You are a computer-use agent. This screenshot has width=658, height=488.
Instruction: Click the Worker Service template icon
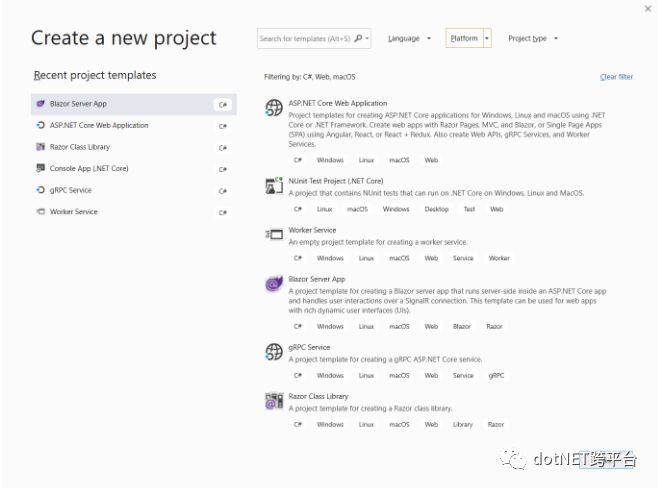click(274, 234)
